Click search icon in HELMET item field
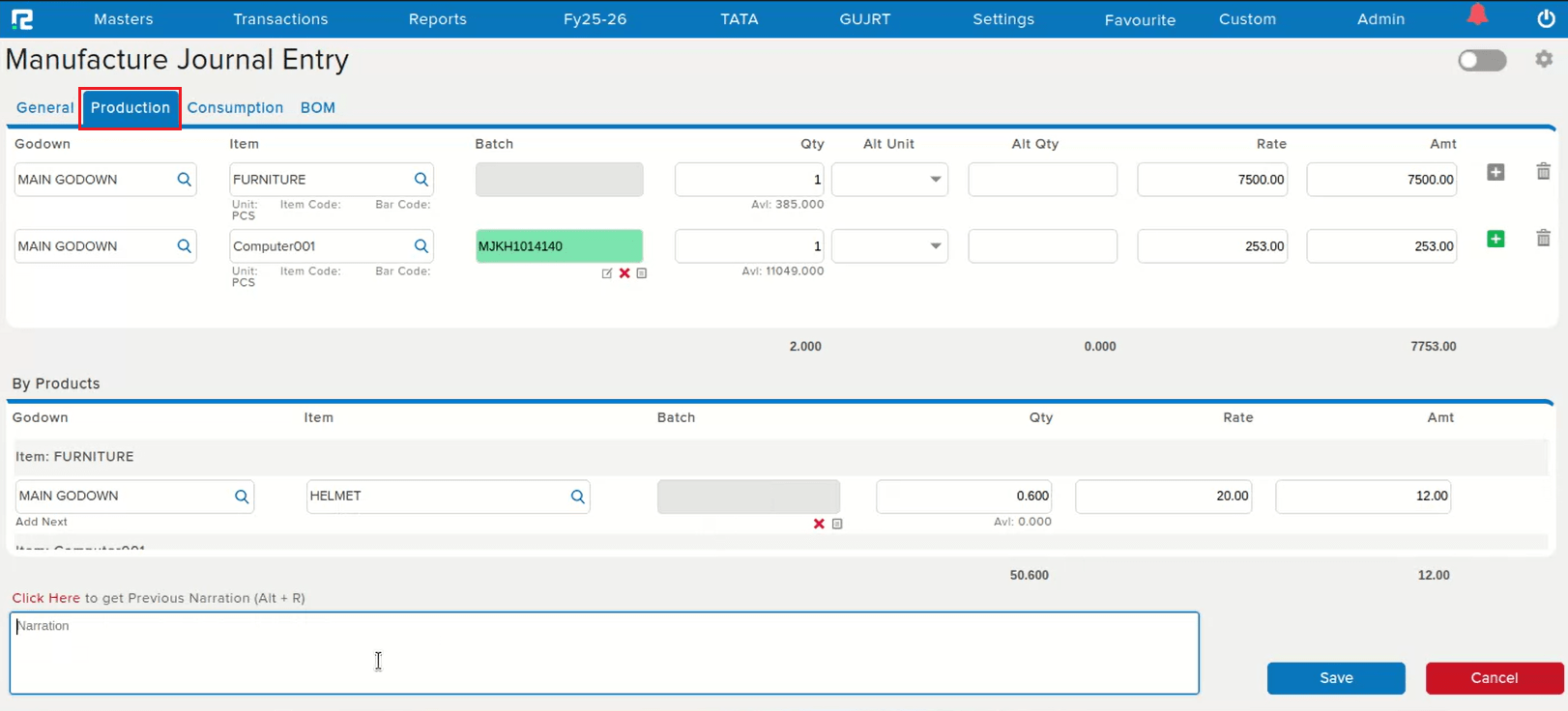The height and width of the screenshot is (711, 1568). (x=577, y=497)
